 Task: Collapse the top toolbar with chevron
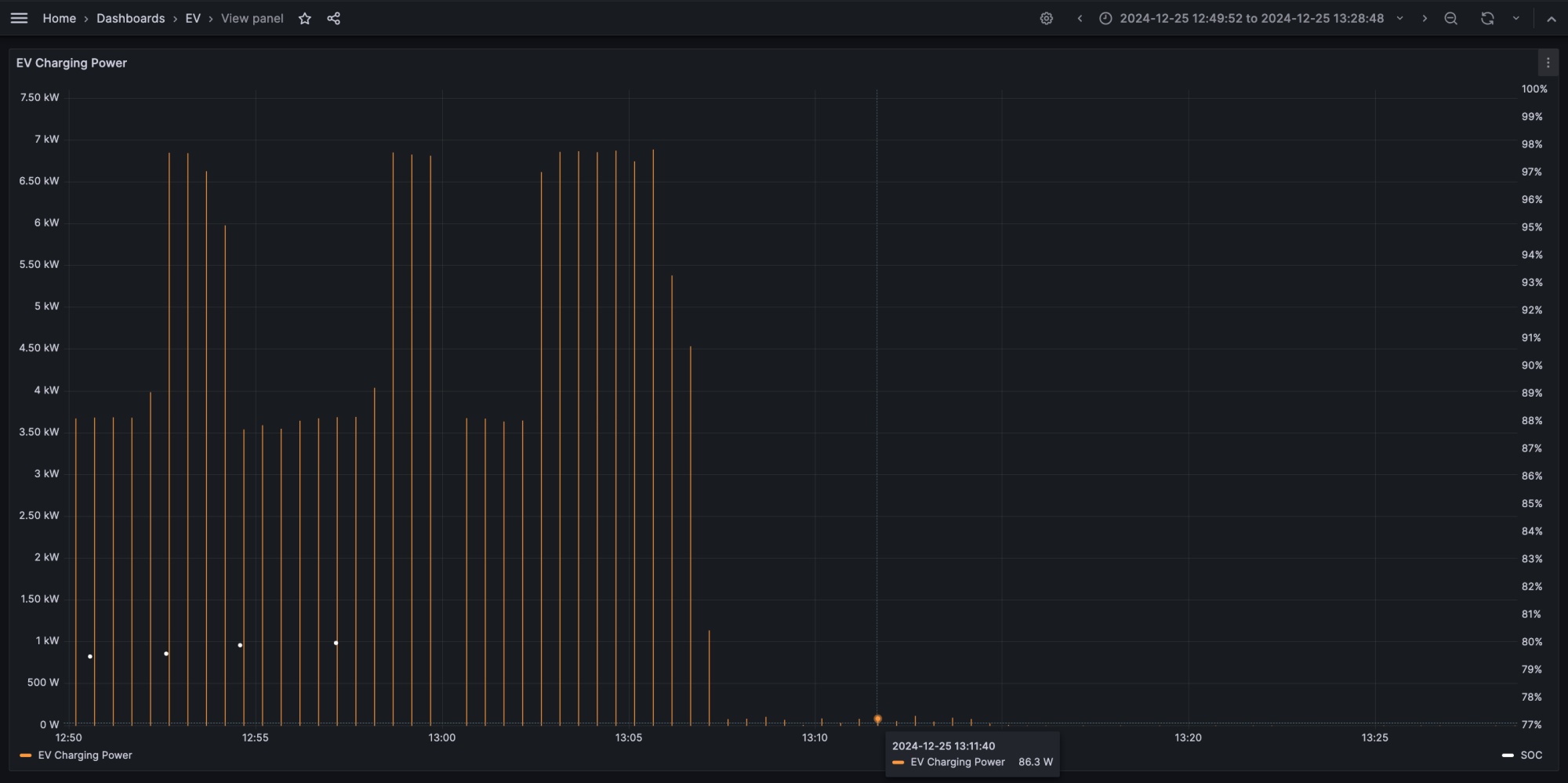pos(1551,19)
